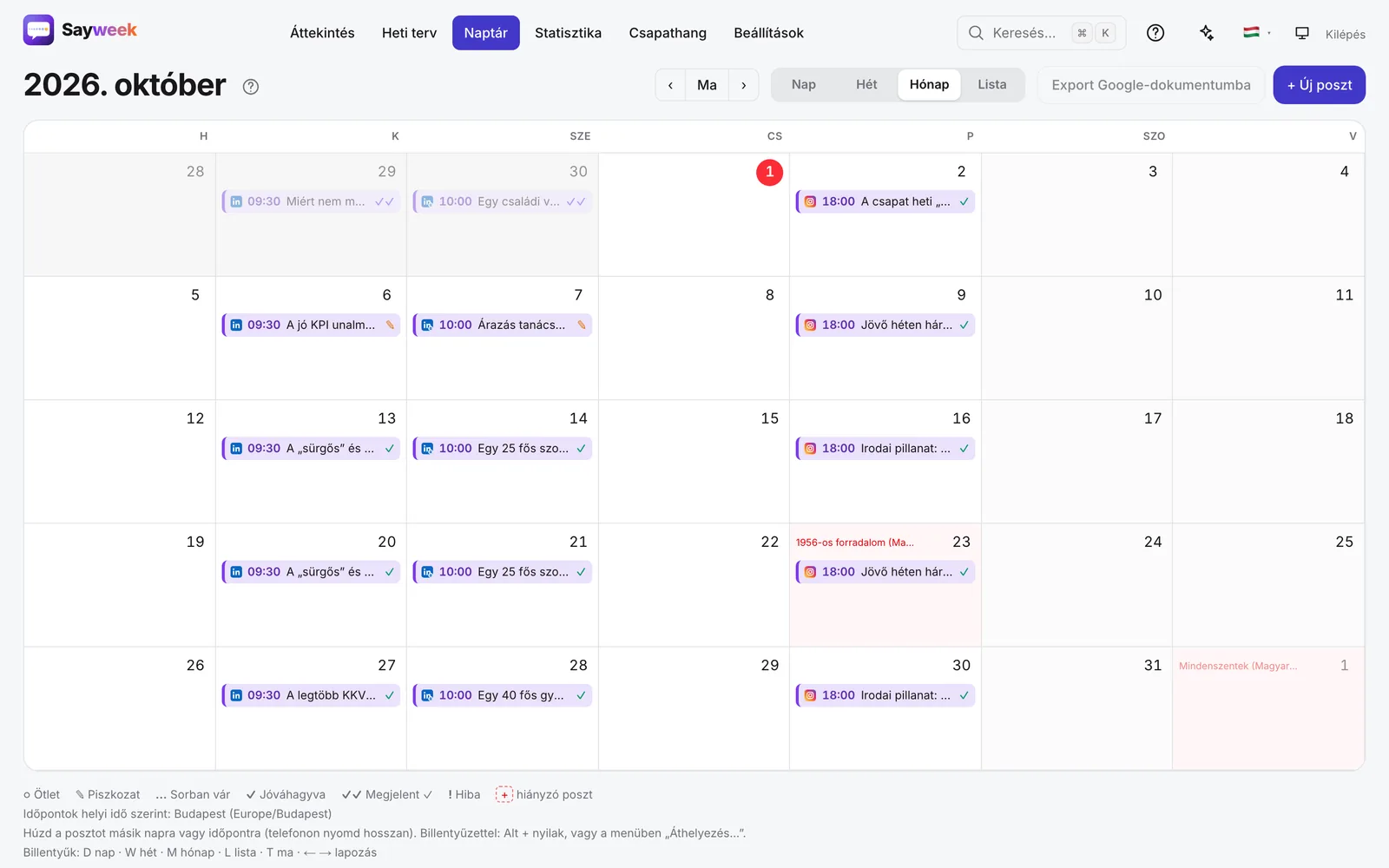Open the Heti terv menu item
The image size is (1389, 868).
pyautogui.click(x=409, y=33)
